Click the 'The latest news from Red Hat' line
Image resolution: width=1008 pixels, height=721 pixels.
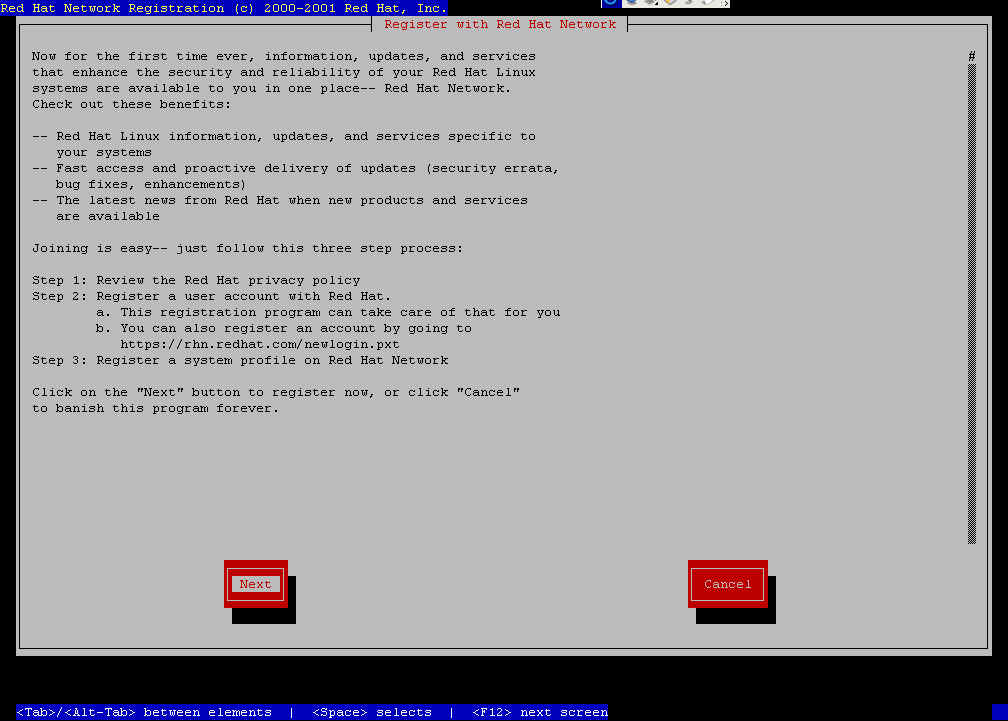point(280,200)
